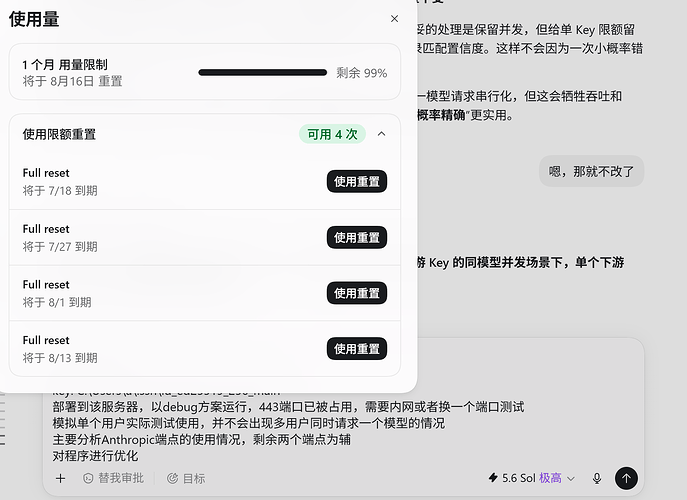Select the 嗯，那就不改了 message bubble
The image size is (687, 500).
(591, 171)
